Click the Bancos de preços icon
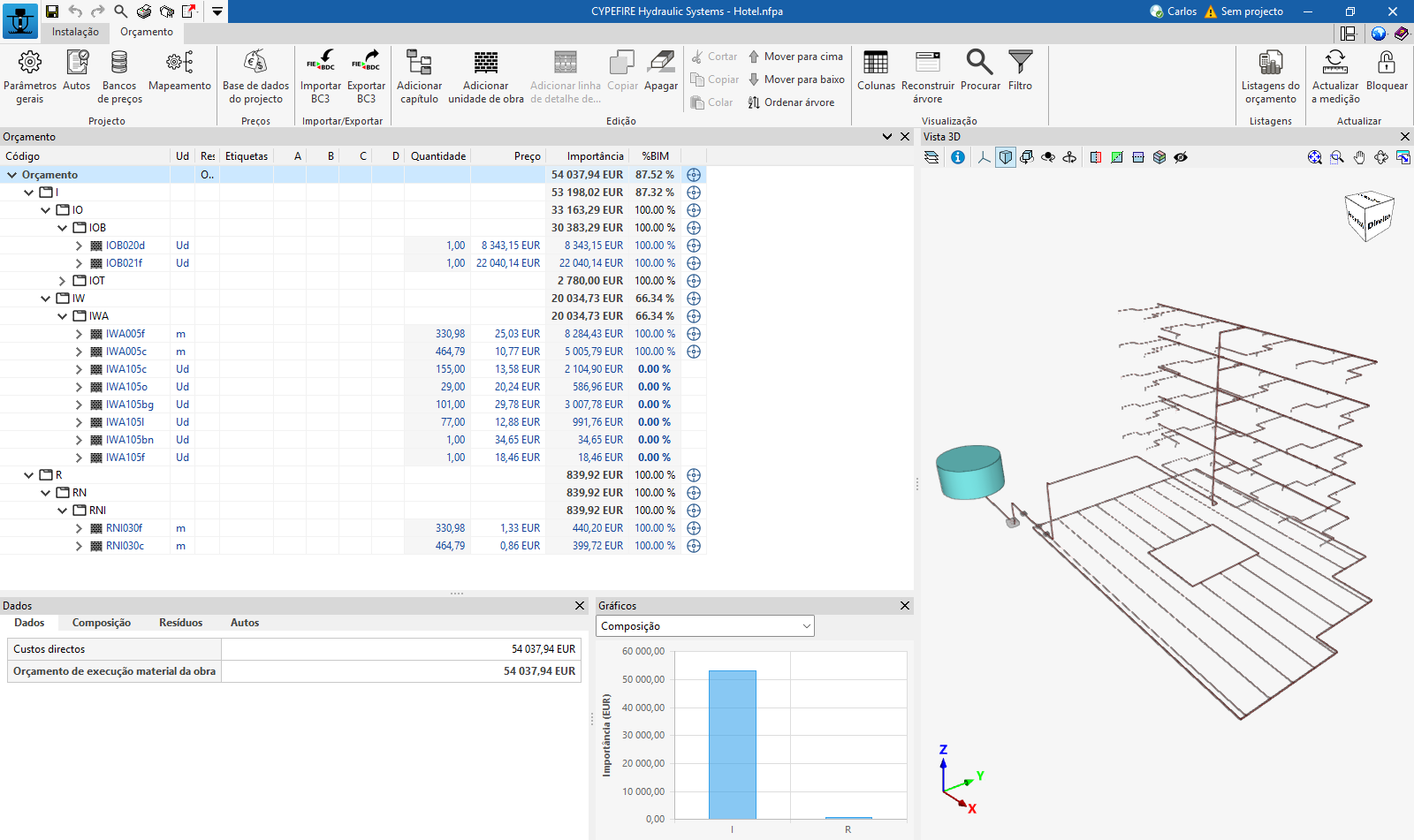The height and width of the screenshot is (840, 1414). coord(119,63)
